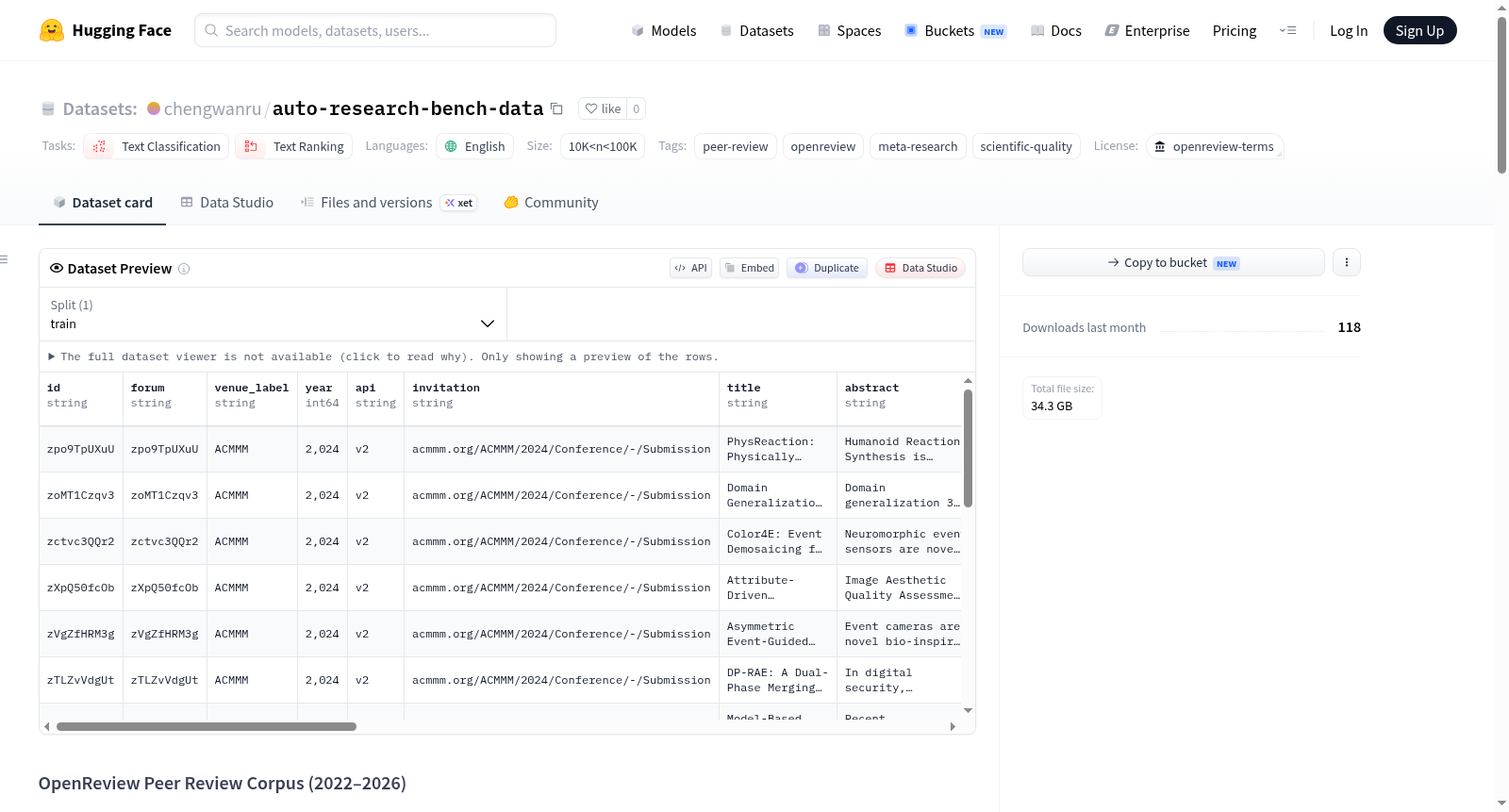
Task: Click the Total file size 34.3 GB box
Action: tap(1062, 398)
